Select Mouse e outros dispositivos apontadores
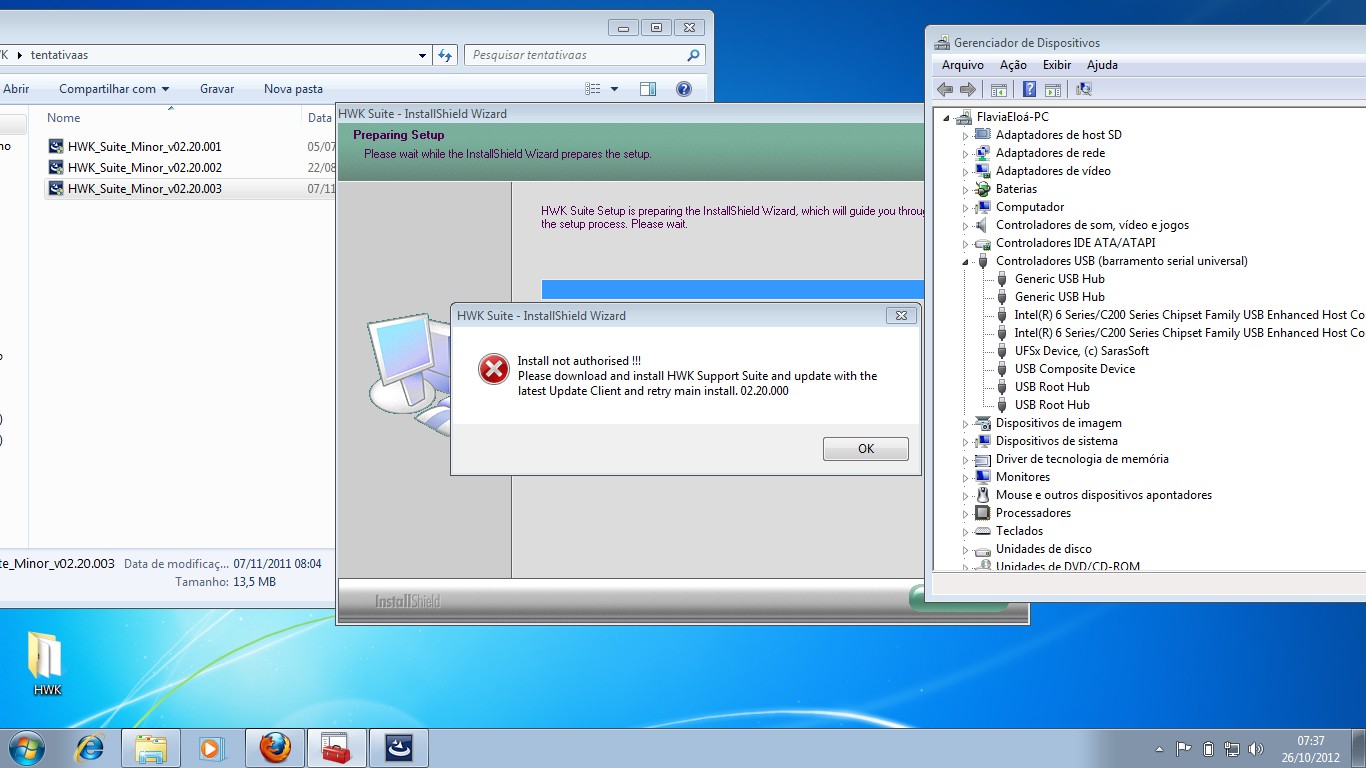Image resolution: width=1366 pixels, height=768 pixels. 1104,495
